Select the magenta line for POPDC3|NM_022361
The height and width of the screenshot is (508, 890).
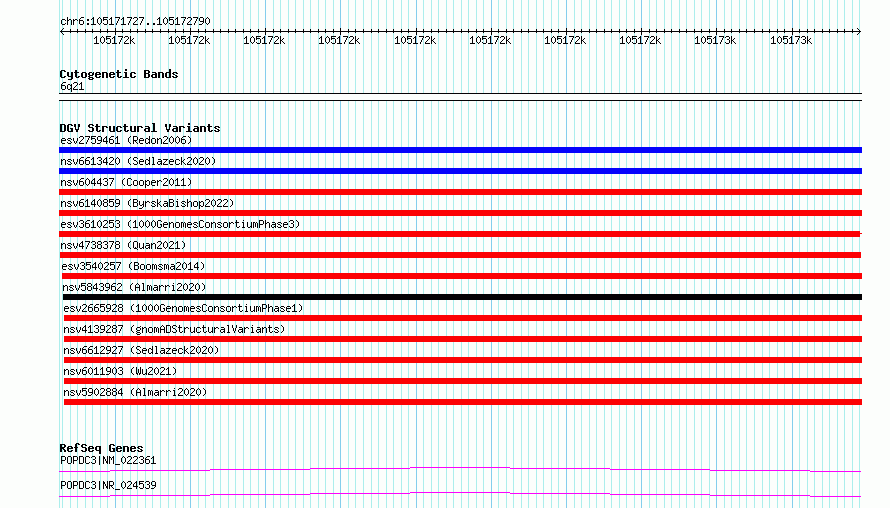pos(460,469)
